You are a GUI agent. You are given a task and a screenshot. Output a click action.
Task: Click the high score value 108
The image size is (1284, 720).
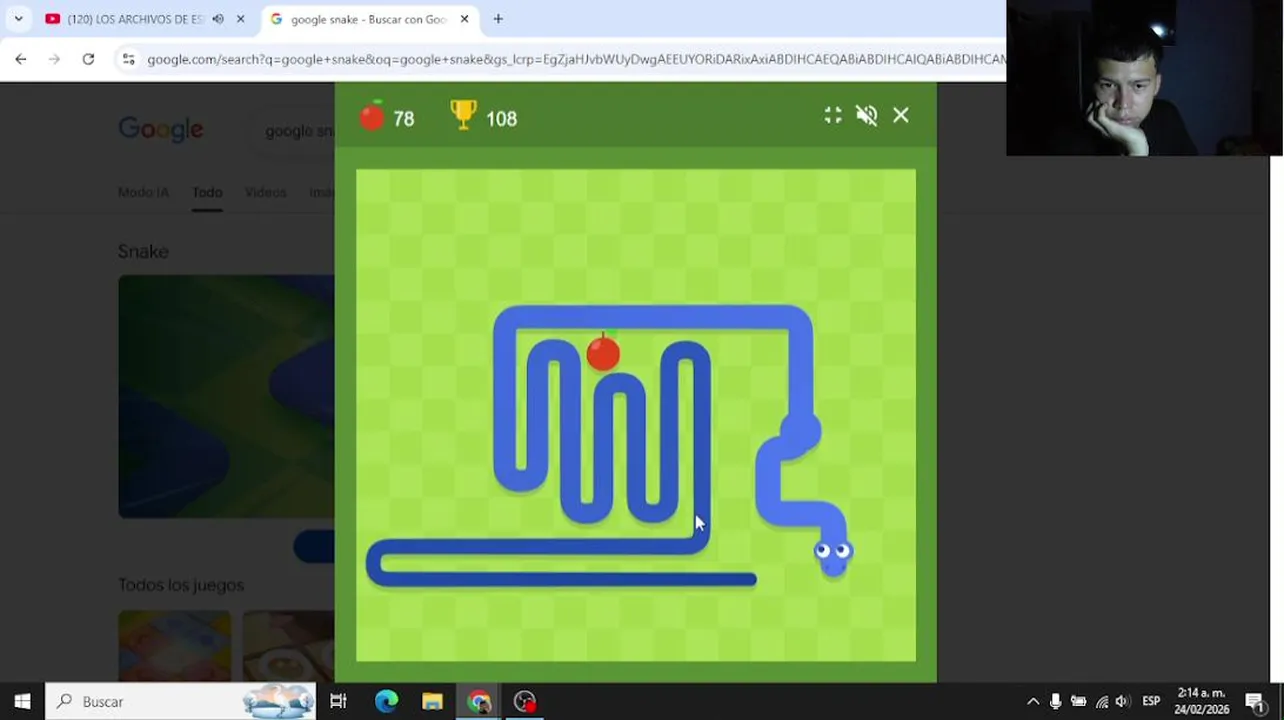coord(501,119)
